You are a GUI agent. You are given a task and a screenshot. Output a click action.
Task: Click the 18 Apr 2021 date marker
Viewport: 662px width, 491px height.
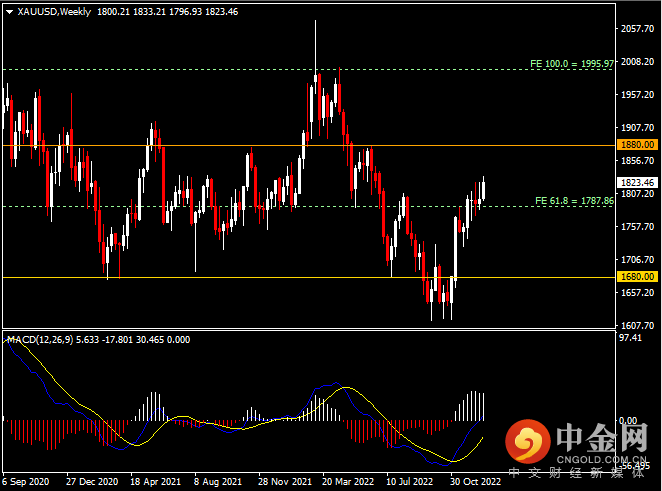(x=153, y=480)
